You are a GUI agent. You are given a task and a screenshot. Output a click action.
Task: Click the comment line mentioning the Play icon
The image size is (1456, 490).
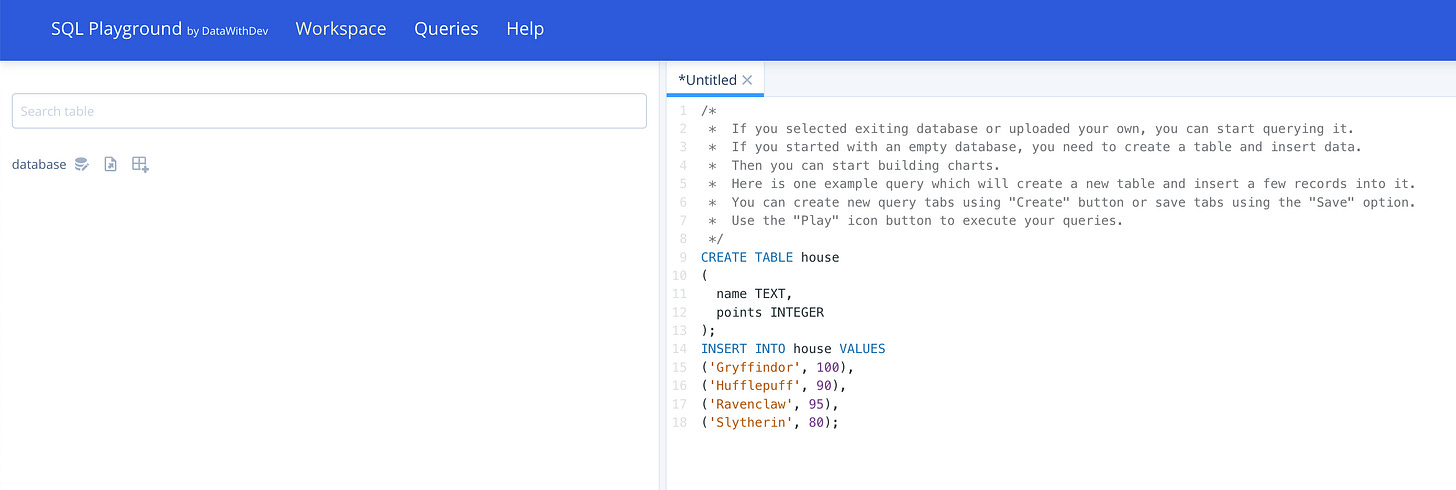coord(916,220)
